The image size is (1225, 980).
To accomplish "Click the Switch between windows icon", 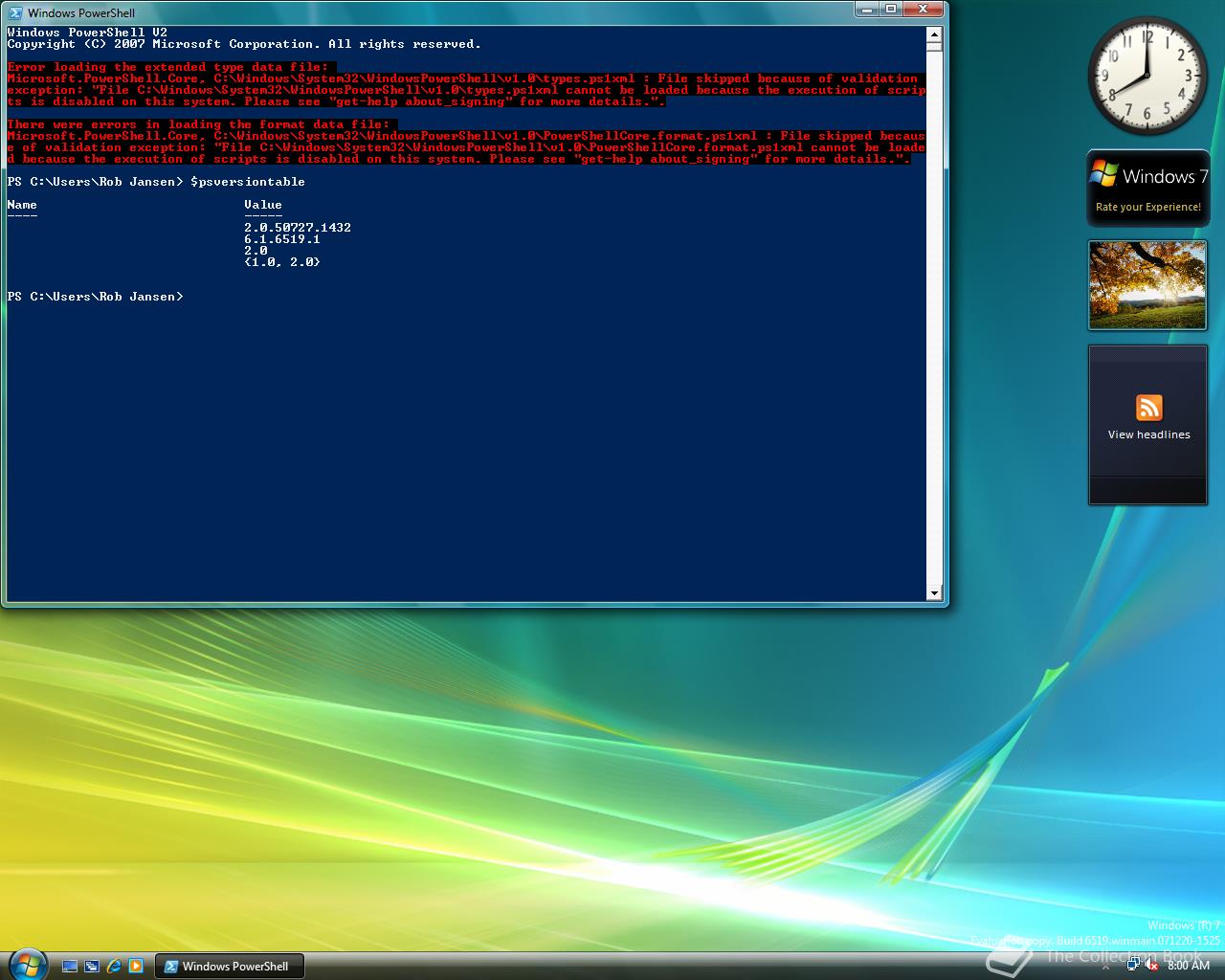I will pyautogui.click(x=92, y=967).
